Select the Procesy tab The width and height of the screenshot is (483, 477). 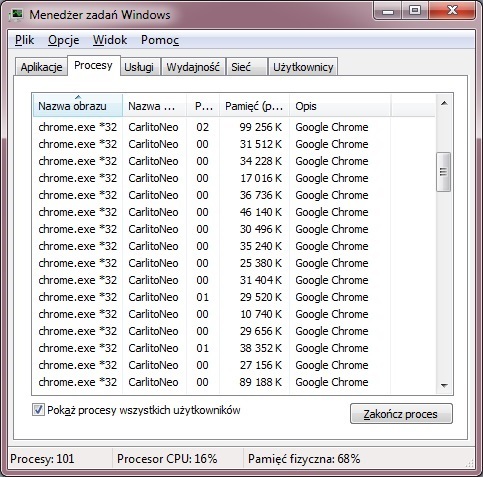[93, 65]
